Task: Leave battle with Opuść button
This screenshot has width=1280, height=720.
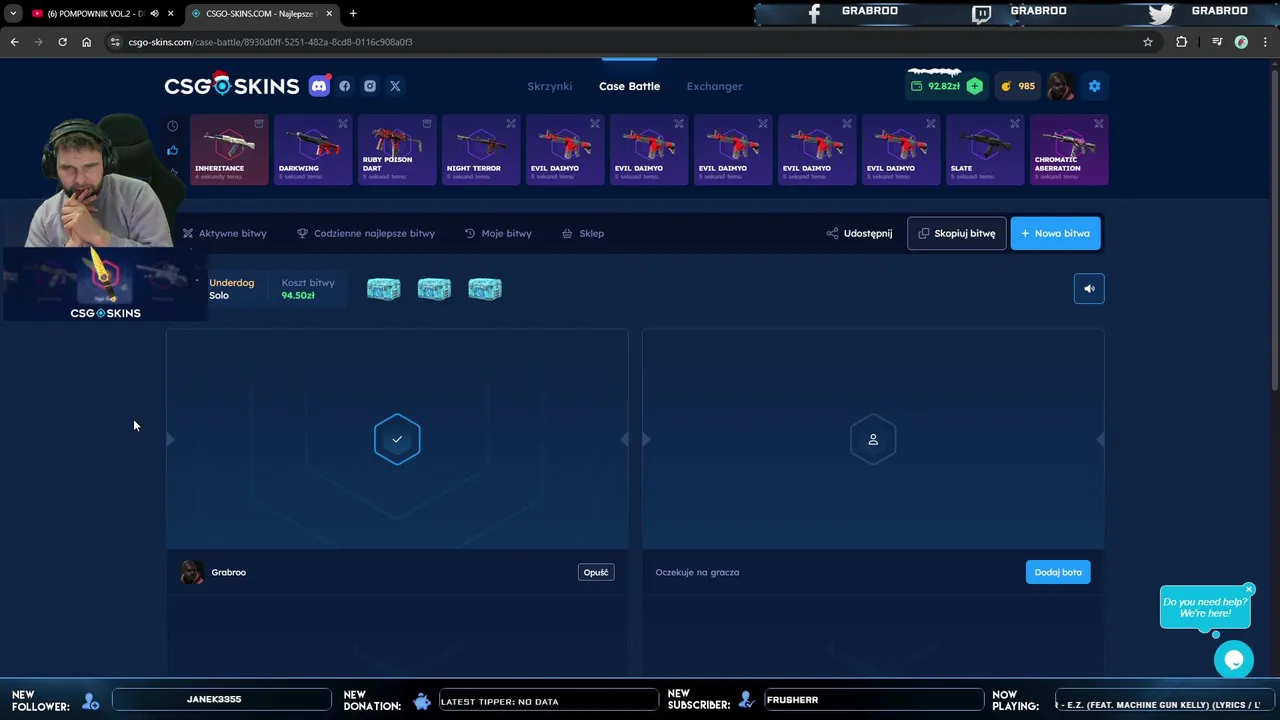Action: pyautogui.click(x=596, y=572)
